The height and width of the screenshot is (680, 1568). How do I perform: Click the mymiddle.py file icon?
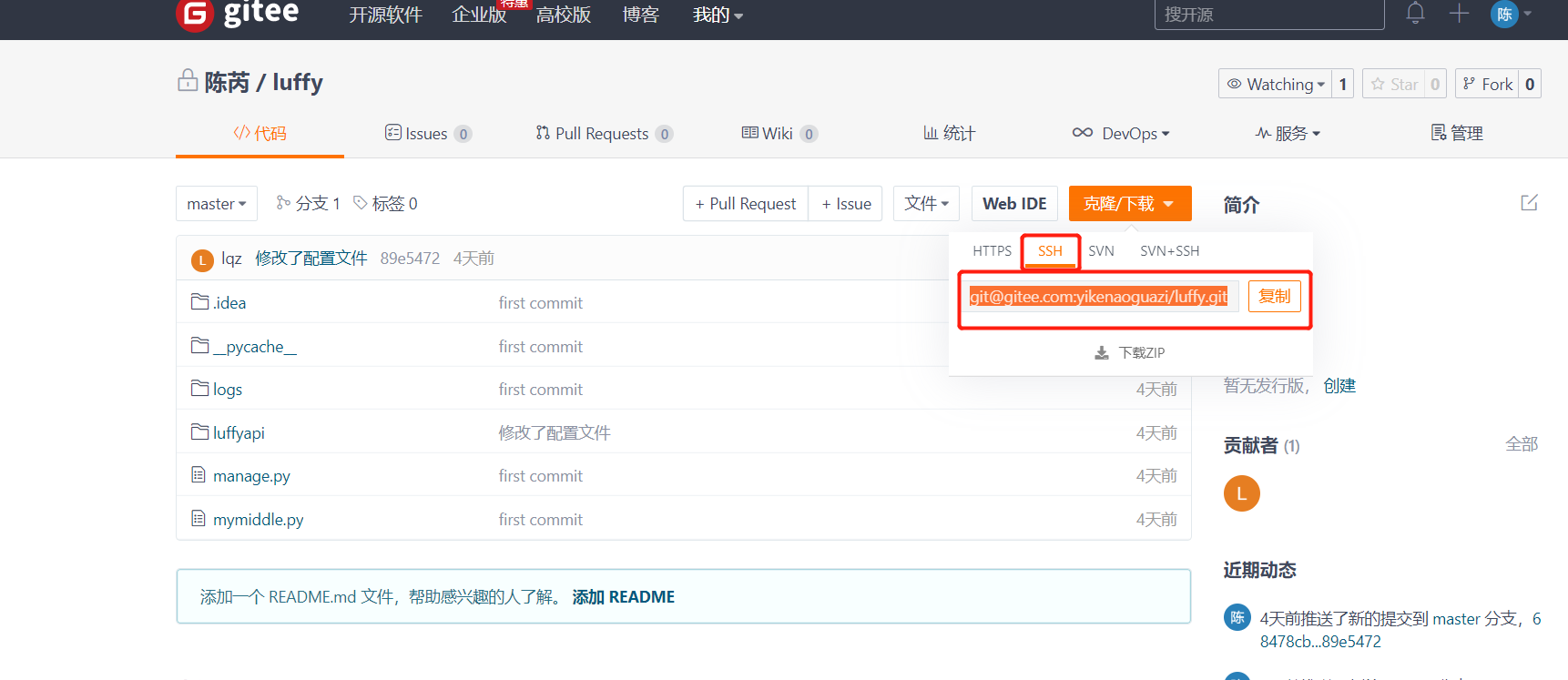[x=199, y=518]
